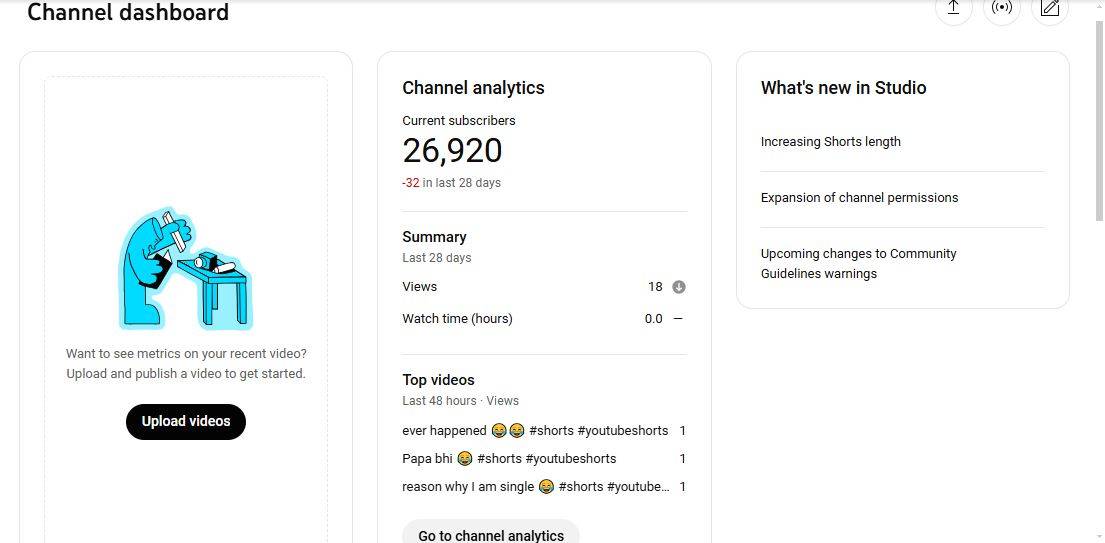Click the watch time dash indicator
This screenshot has width=1105, height=543.
678,319
